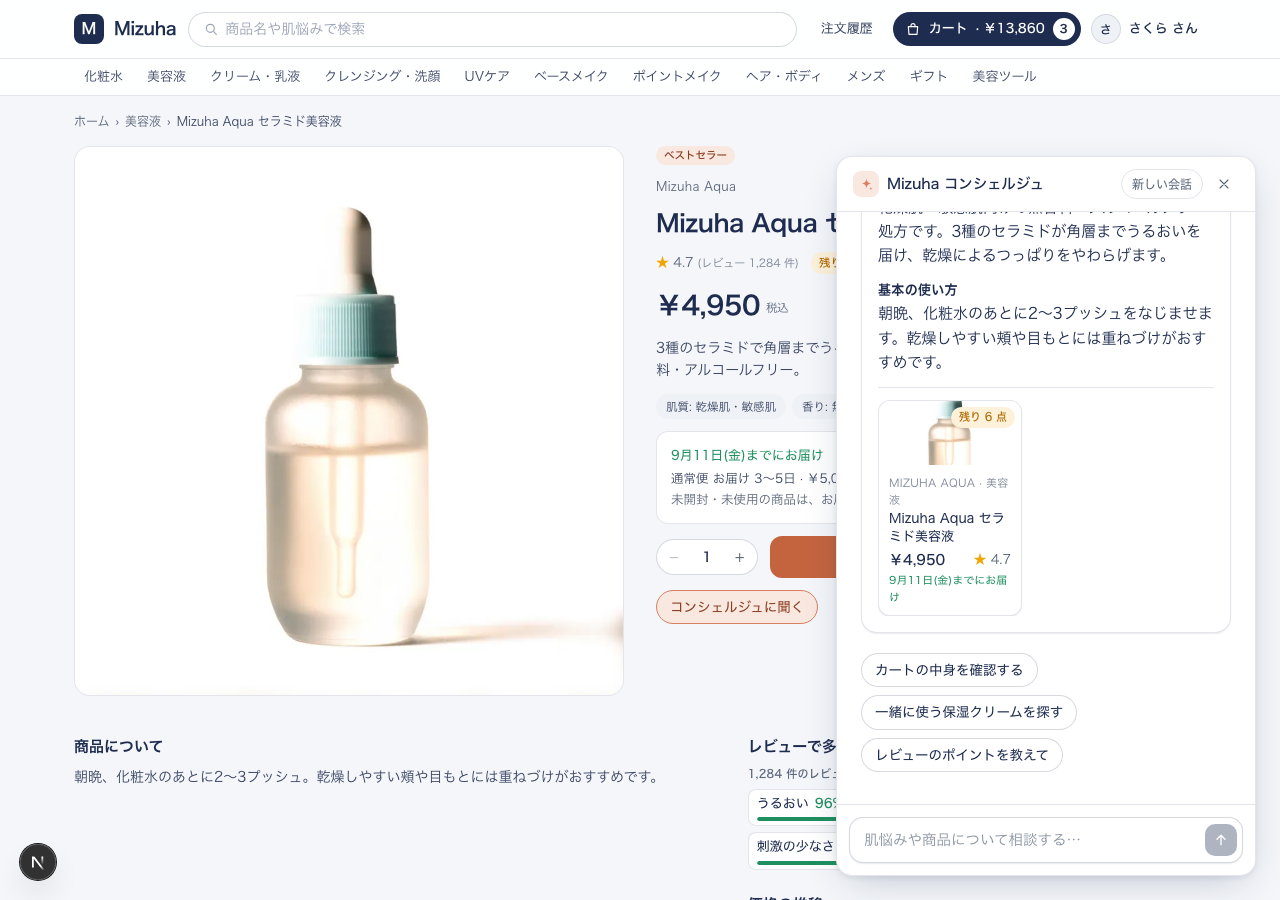Open the ポイントメイク category
Image resolution: width=1280 pixels, height=900 pixels.
coord(677,76)
